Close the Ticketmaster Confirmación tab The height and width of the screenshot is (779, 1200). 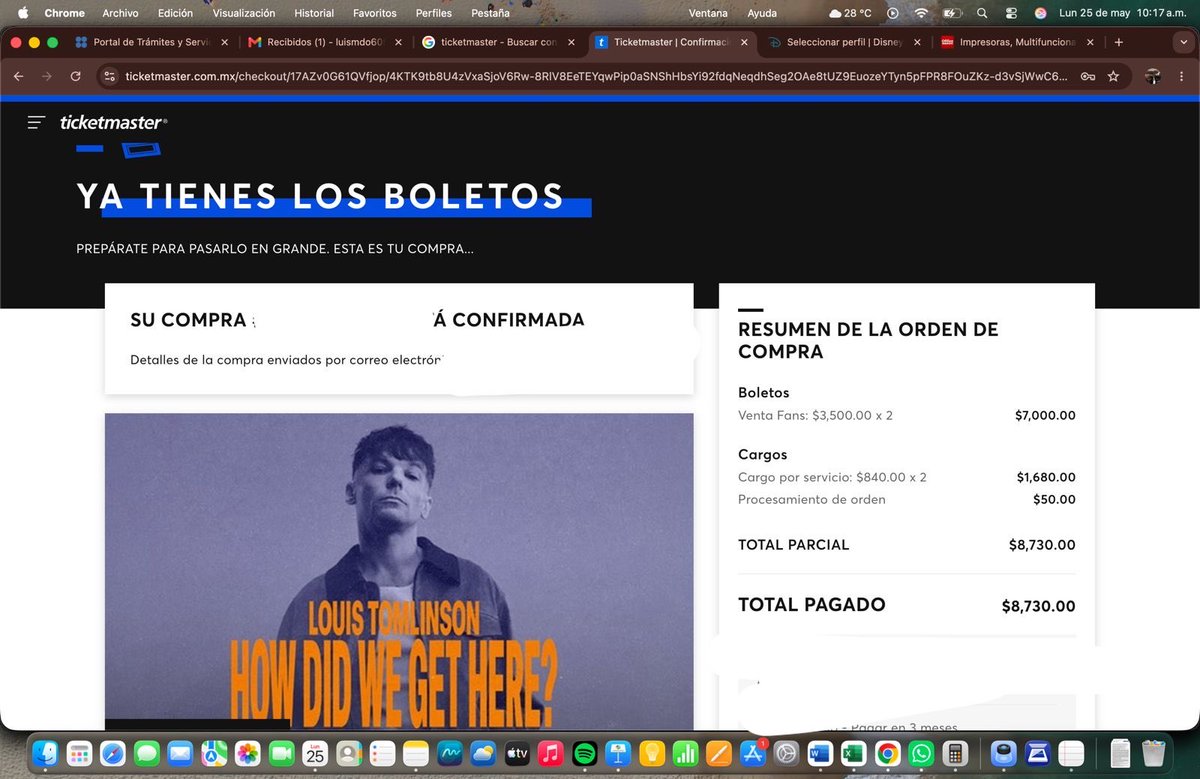[x=744, y=42]
